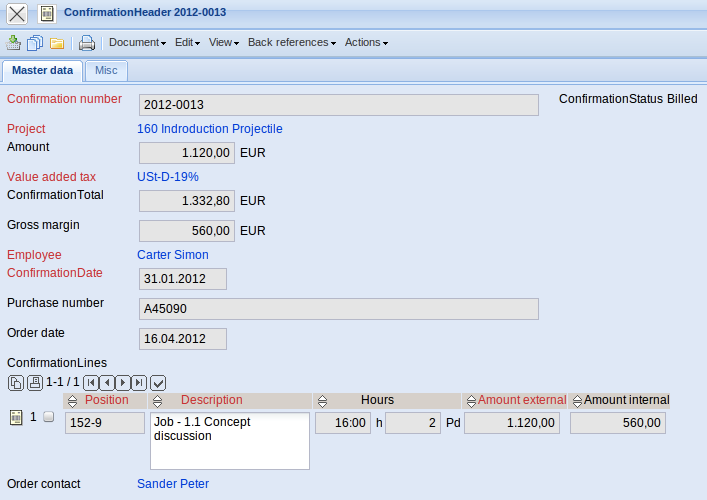Click the Pd quantity field with value 2
707x500 pixels.
coord(413,423)
